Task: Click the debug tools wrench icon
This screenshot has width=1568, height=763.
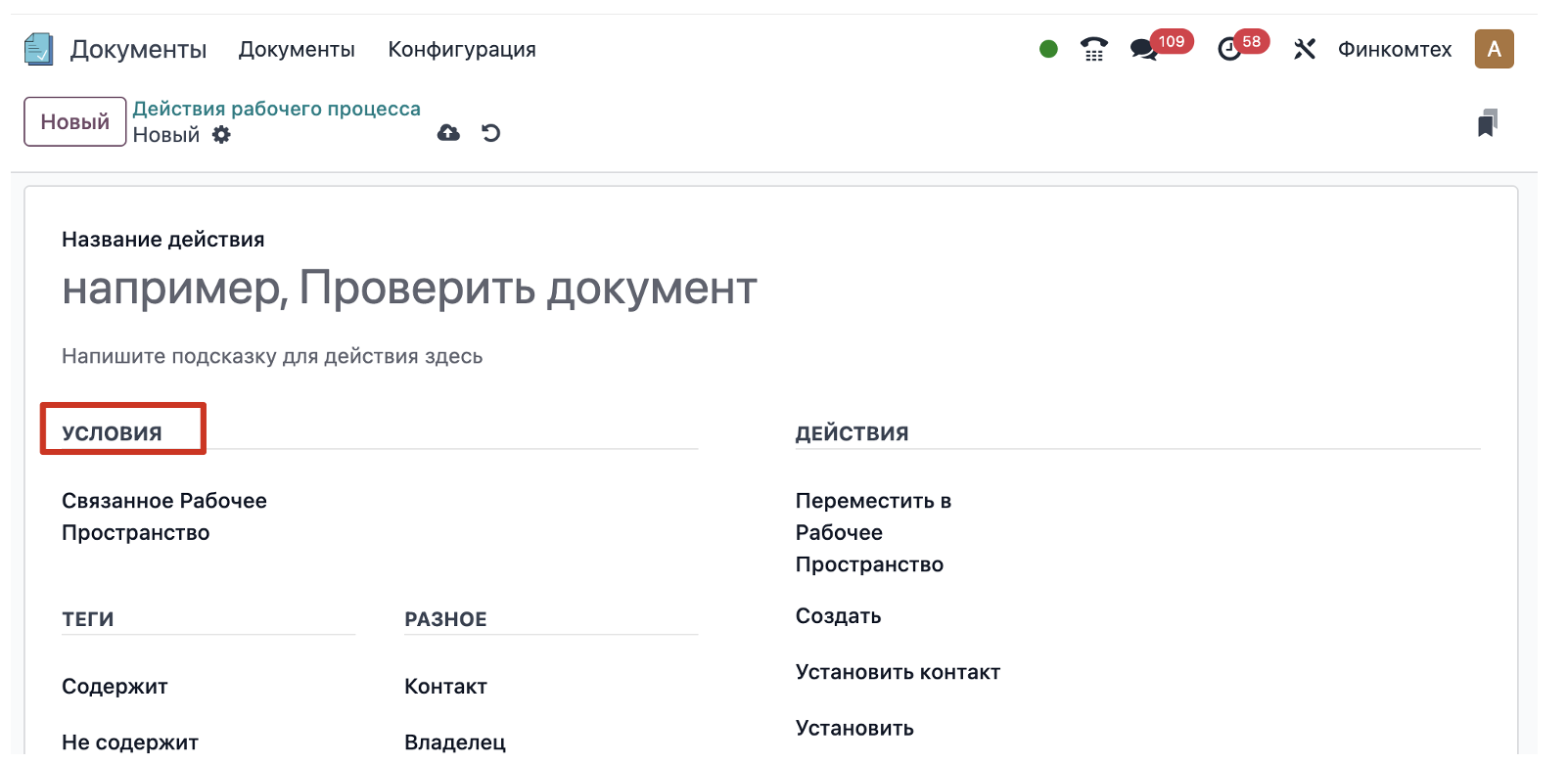Action: click(x=1304, y=49)
